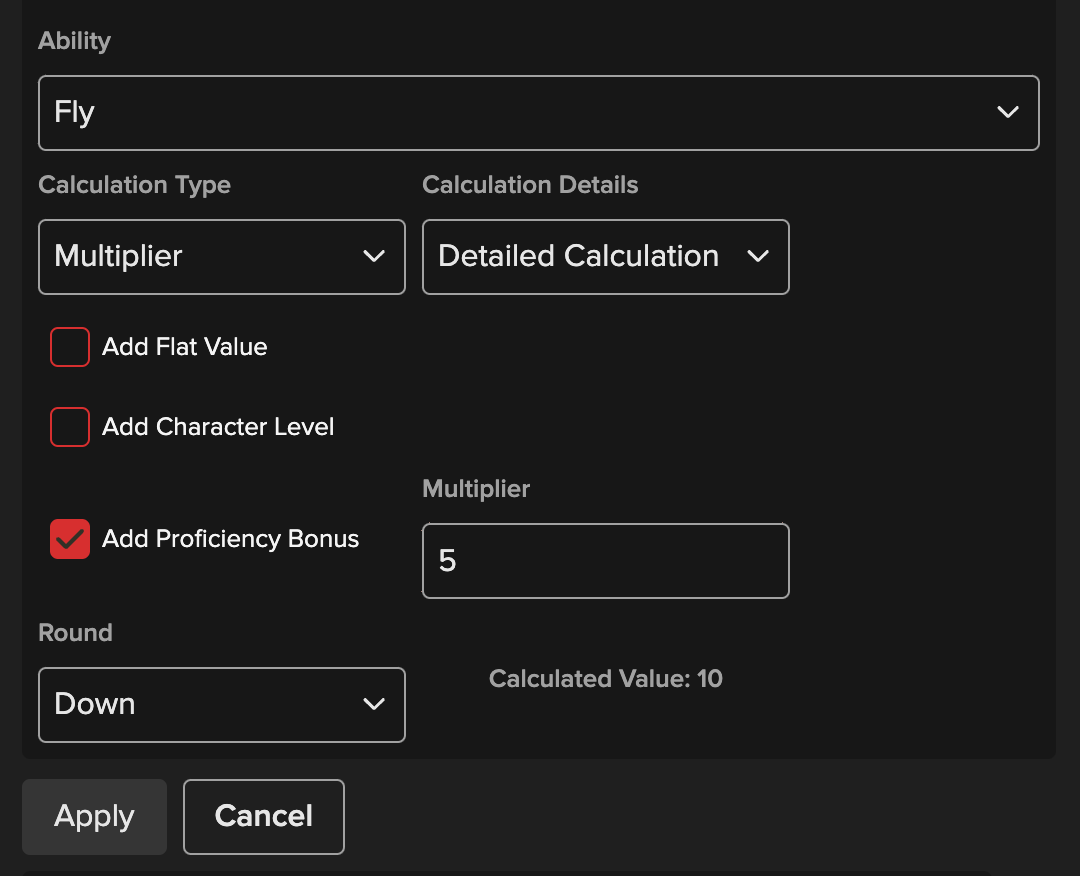Open the Calculation Details combo box

click(x=605, y=257)
